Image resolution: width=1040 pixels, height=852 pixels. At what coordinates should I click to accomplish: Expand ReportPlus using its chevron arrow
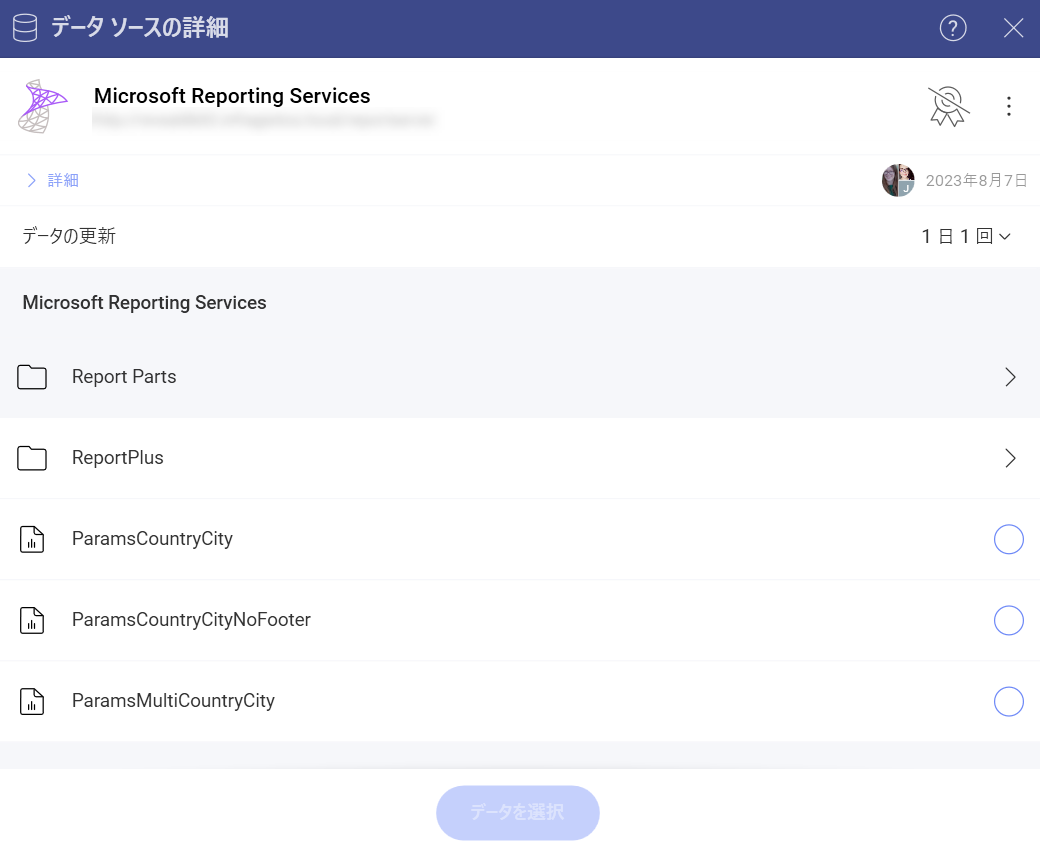[x=1009, y=458]
